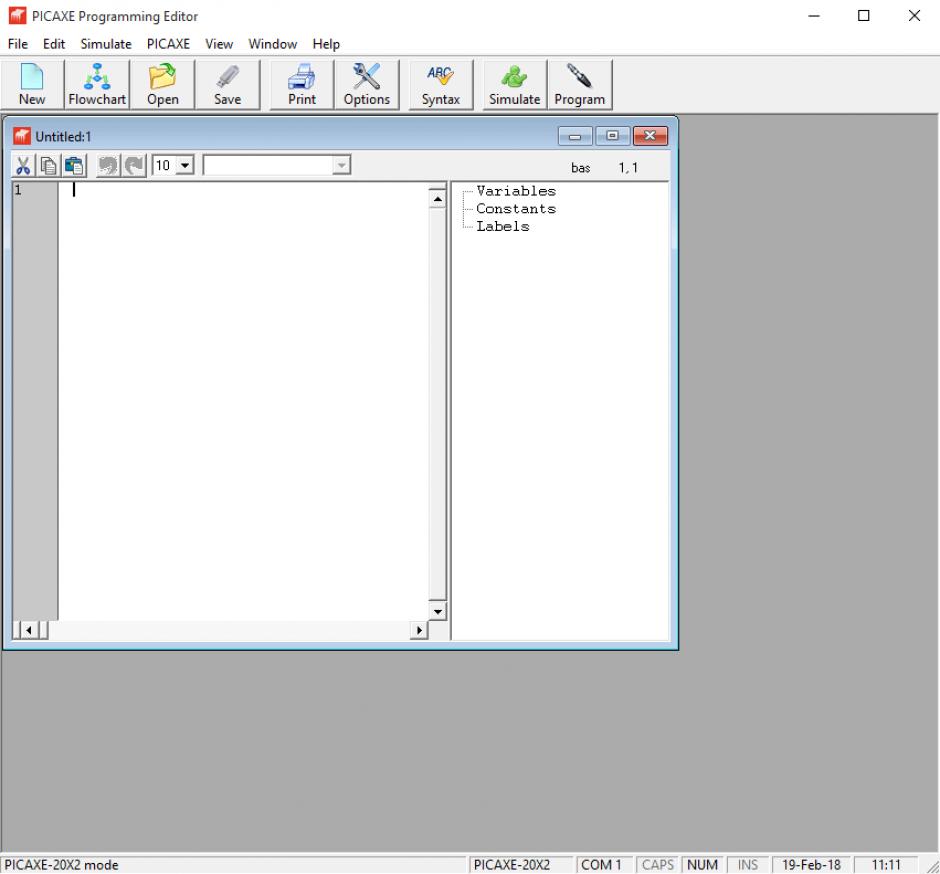Click the 19-Feb-18 date in status bar
Screen dimensions: 940x874
coord(811,864)
